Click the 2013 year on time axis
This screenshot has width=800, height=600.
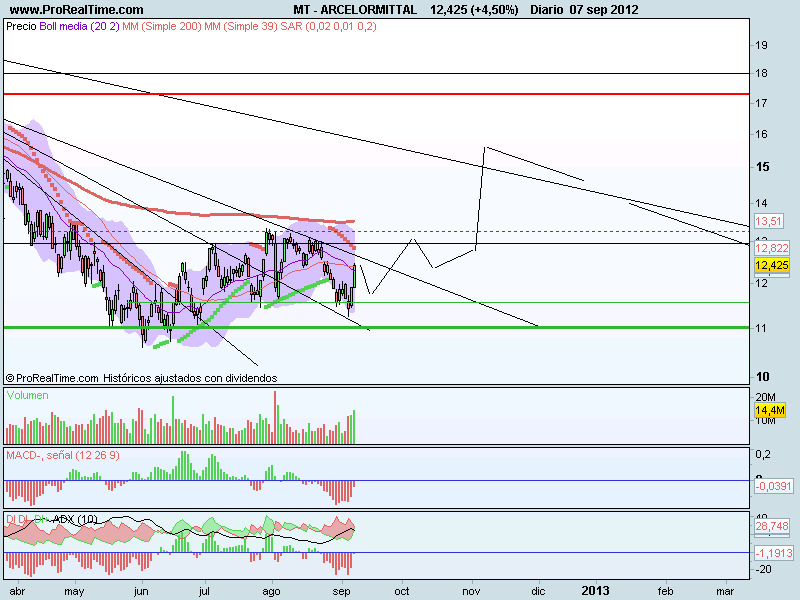tap(595, 590)
